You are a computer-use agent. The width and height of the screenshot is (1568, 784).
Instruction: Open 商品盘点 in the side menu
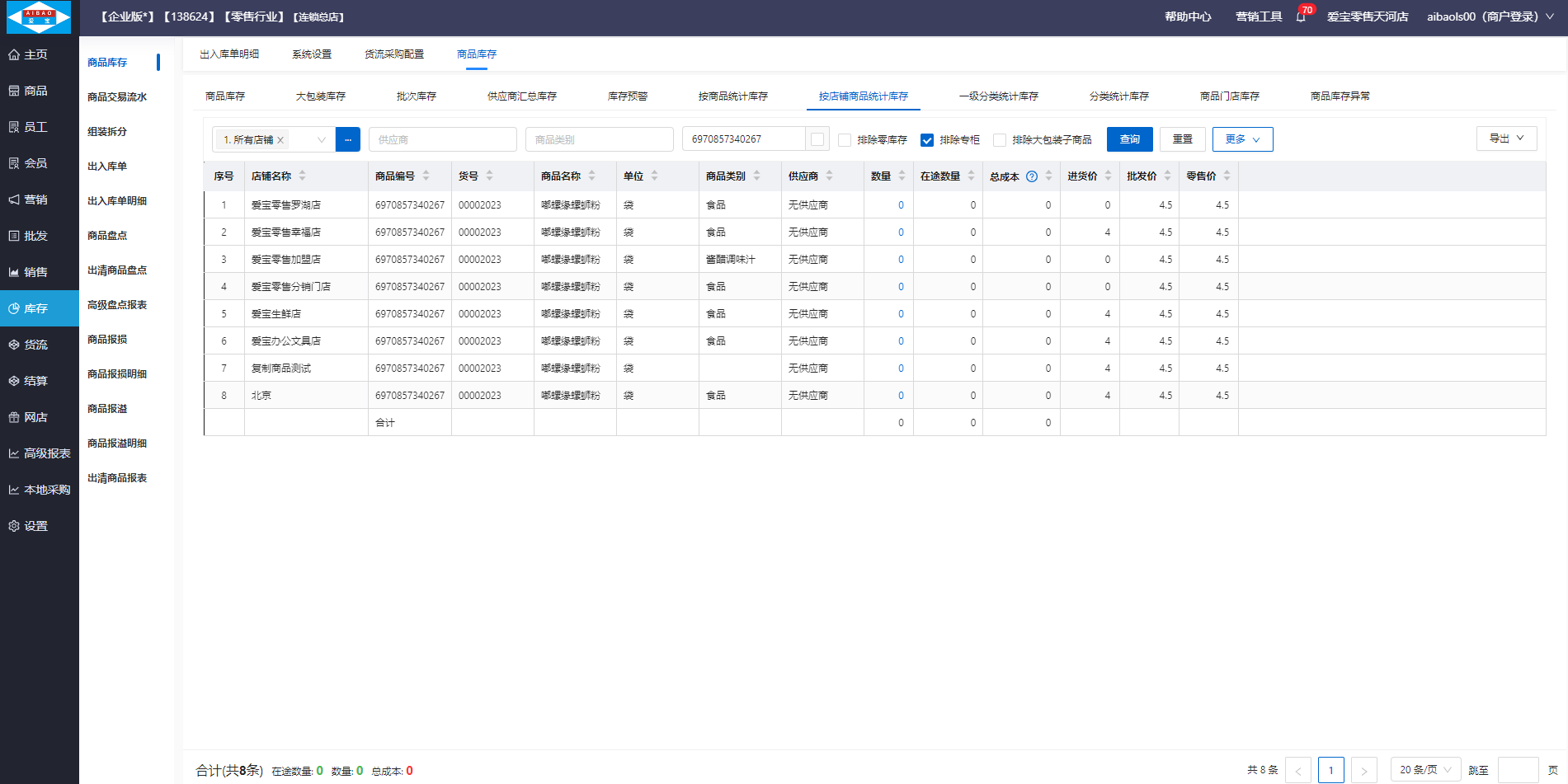107,236
